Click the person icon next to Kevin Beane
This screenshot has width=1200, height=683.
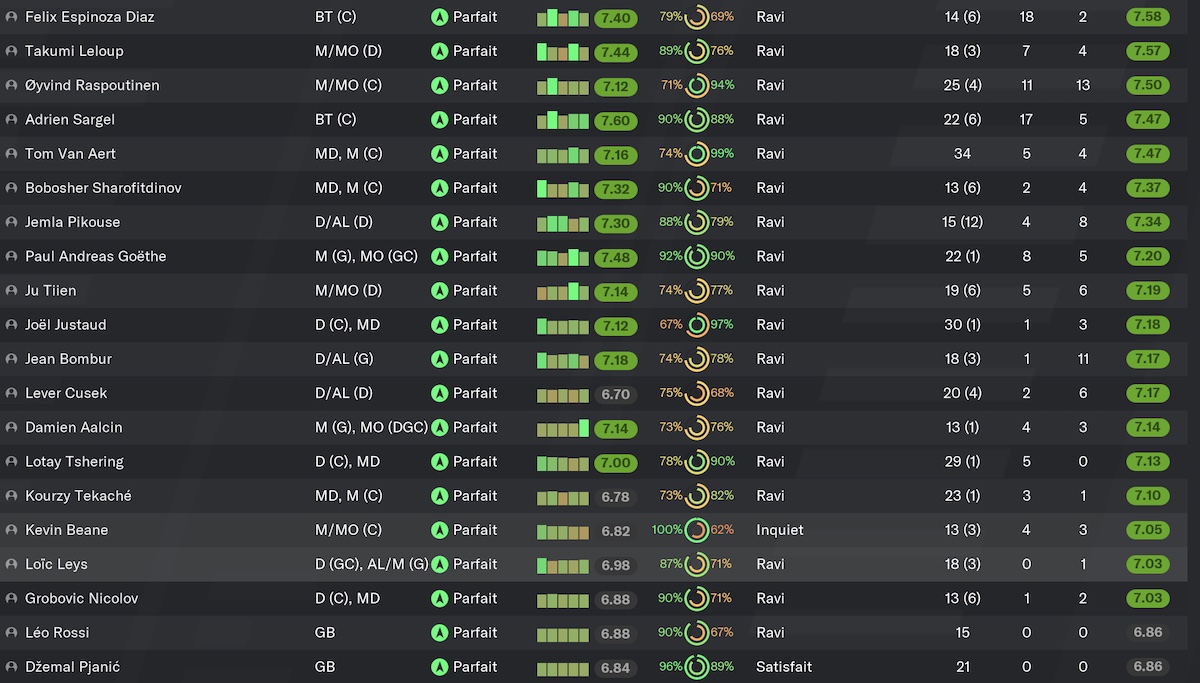pos(11,531)
